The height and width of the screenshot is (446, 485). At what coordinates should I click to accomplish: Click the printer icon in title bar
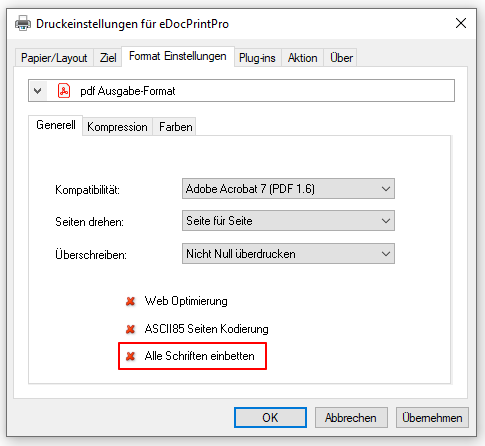23,23
